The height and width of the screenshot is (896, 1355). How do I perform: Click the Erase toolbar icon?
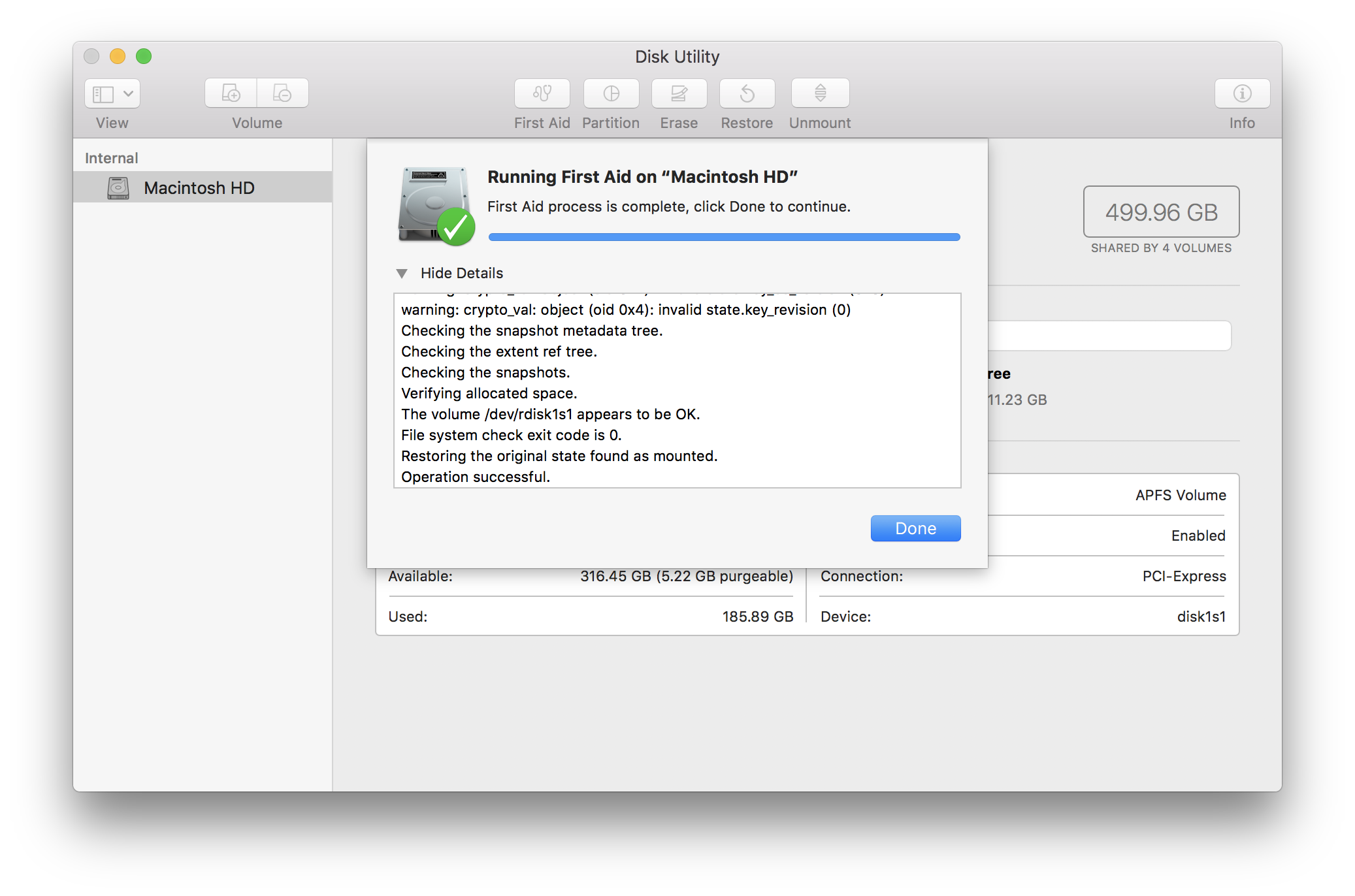point(679,94)
